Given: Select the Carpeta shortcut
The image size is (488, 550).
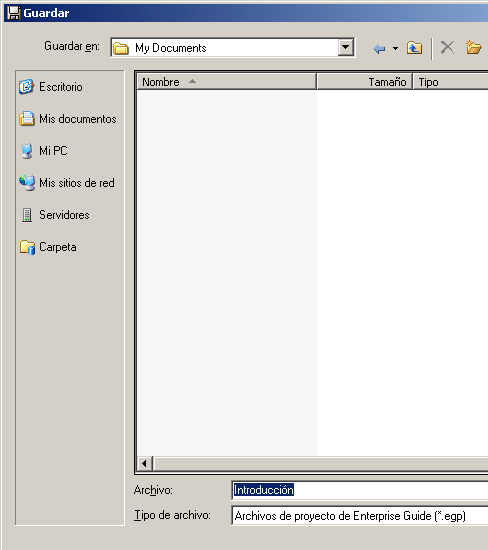Looking at the screenshot, I should point(48,247).
